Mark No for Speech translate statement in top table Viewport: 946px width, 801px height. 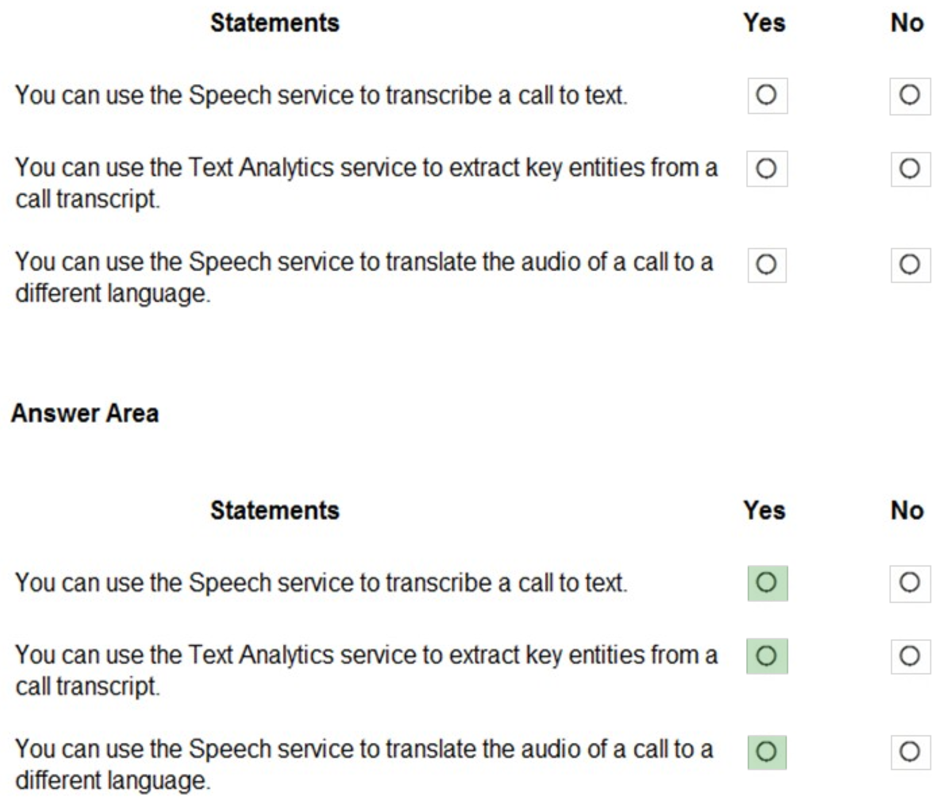click(x=909, y=265)
